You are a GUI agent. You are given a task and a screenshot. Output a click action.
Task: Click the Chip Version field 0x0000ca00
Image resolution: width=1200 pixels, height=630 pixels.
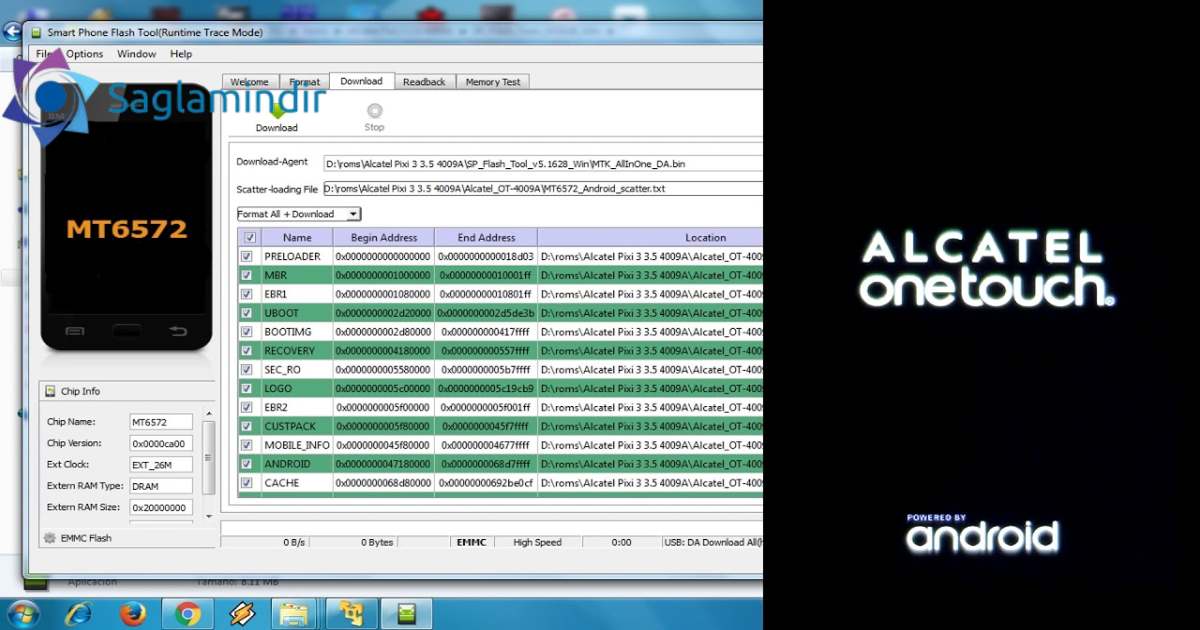(161, 443)
